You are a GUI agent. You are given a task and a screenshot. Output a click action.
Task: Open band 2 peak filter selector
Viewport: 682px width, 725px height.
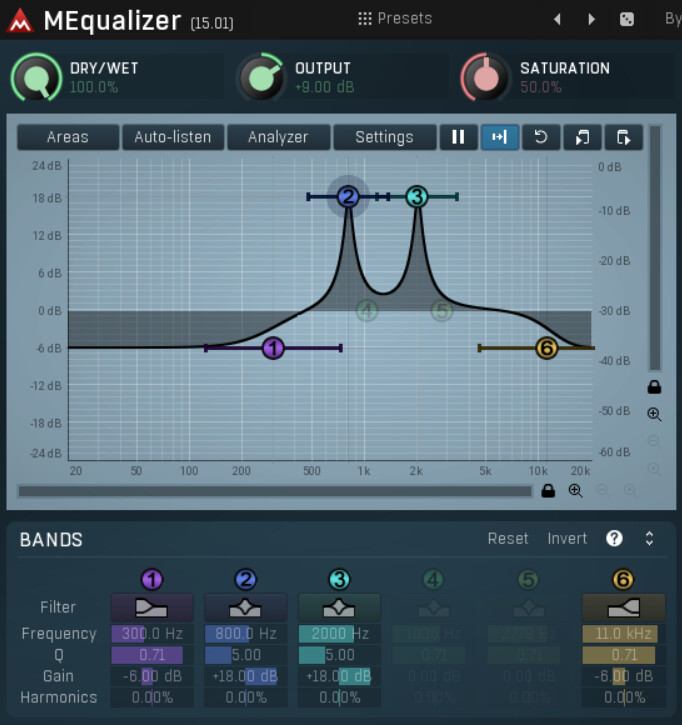pos(246,608)
